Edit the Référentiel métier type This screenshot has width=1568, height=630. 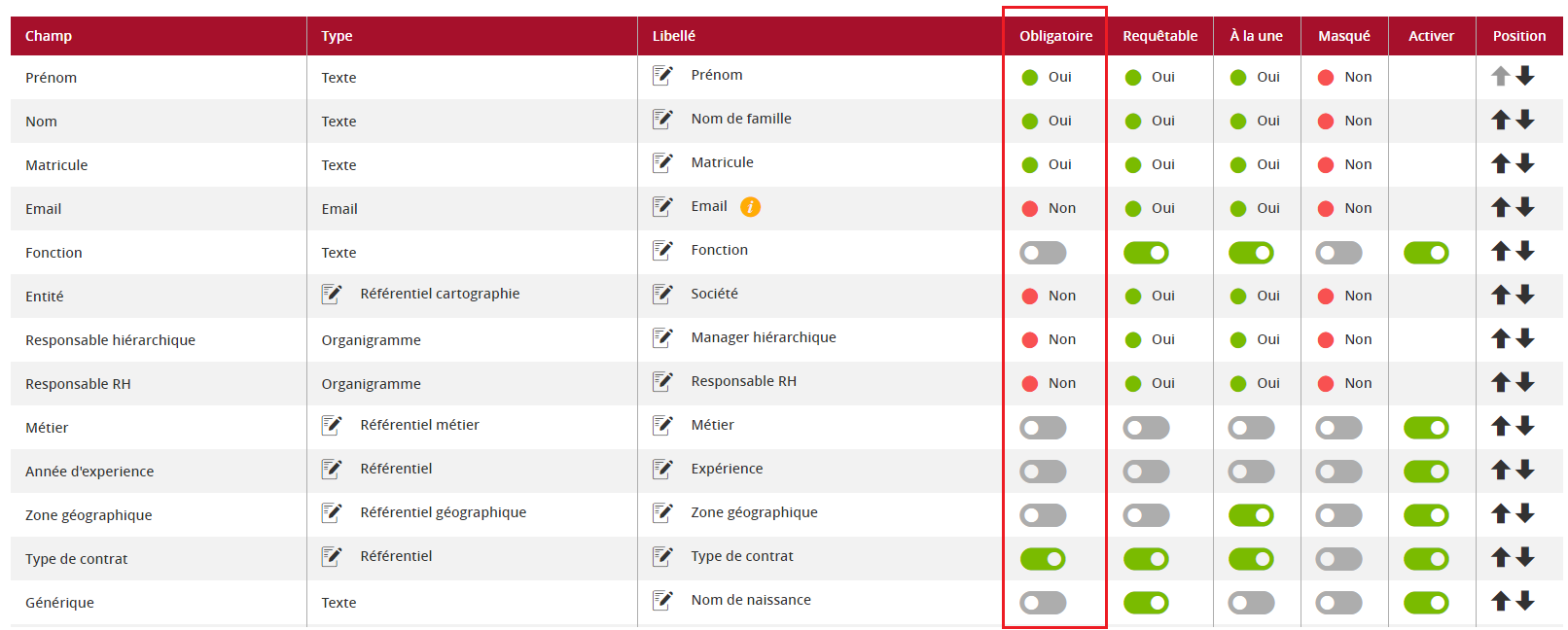[332, 425]
